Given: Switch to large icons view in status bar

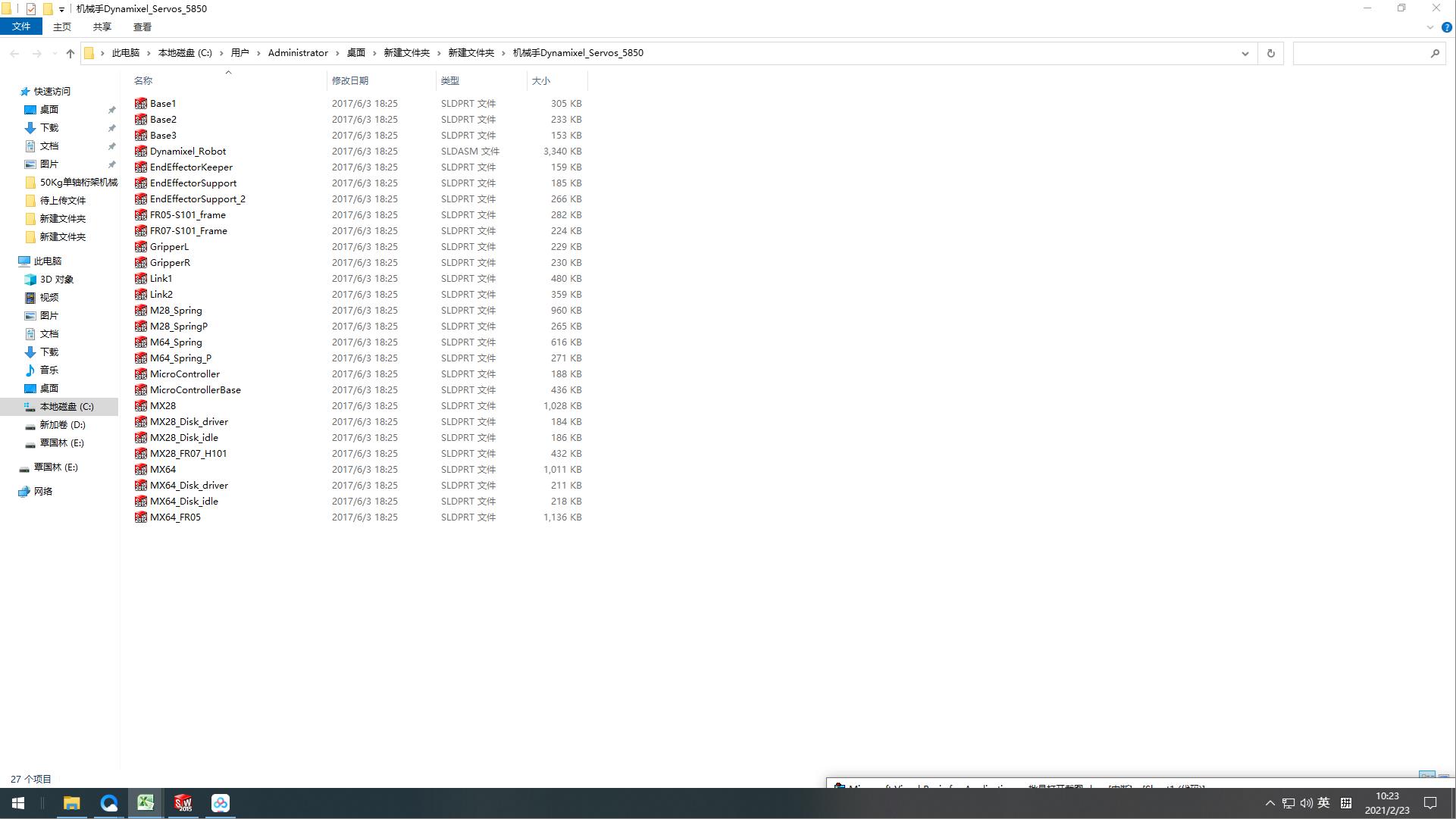Looking at the screenshot, I should click(1444, 778).
